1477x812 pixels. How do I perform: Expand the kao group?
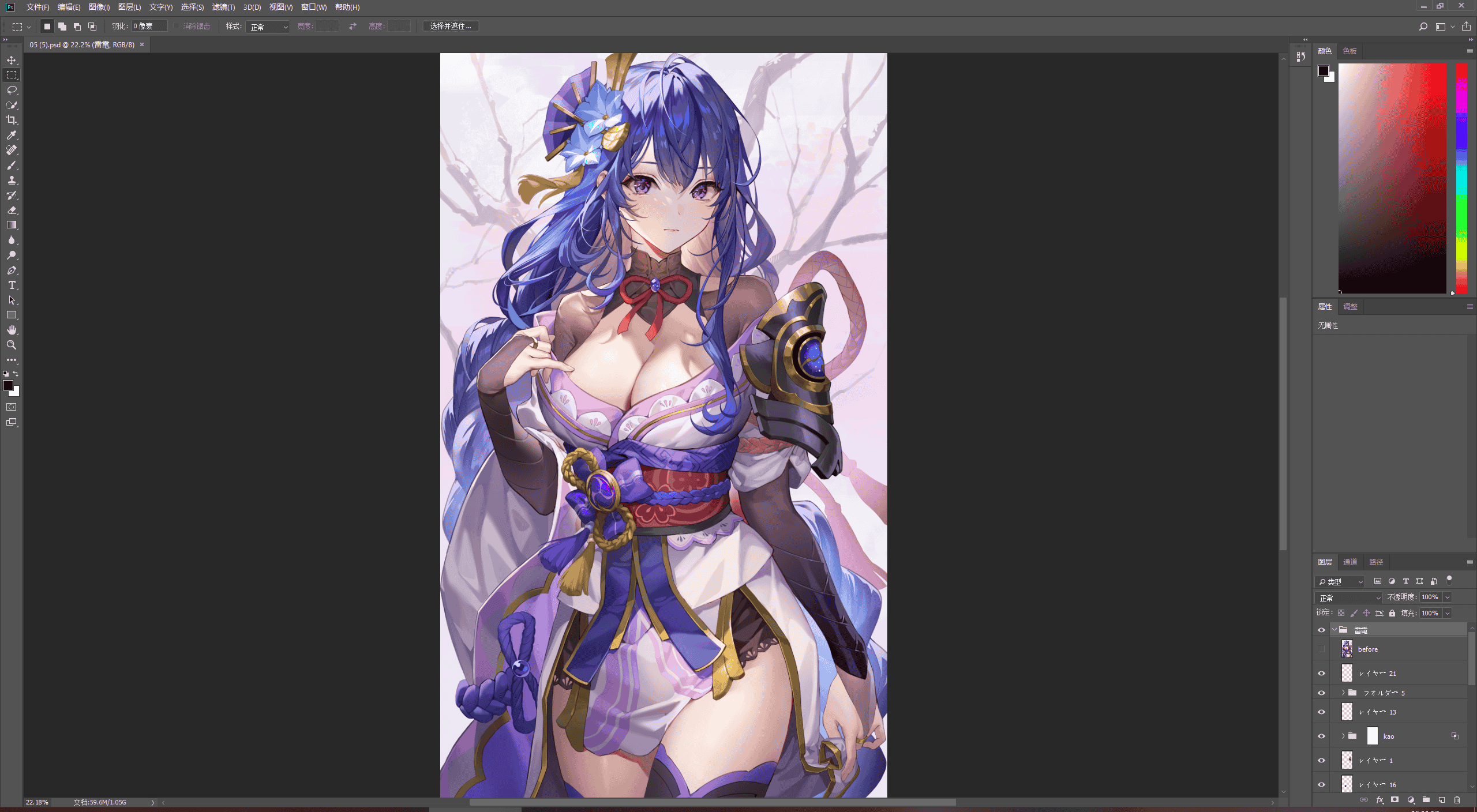(x=1343, y=736)
